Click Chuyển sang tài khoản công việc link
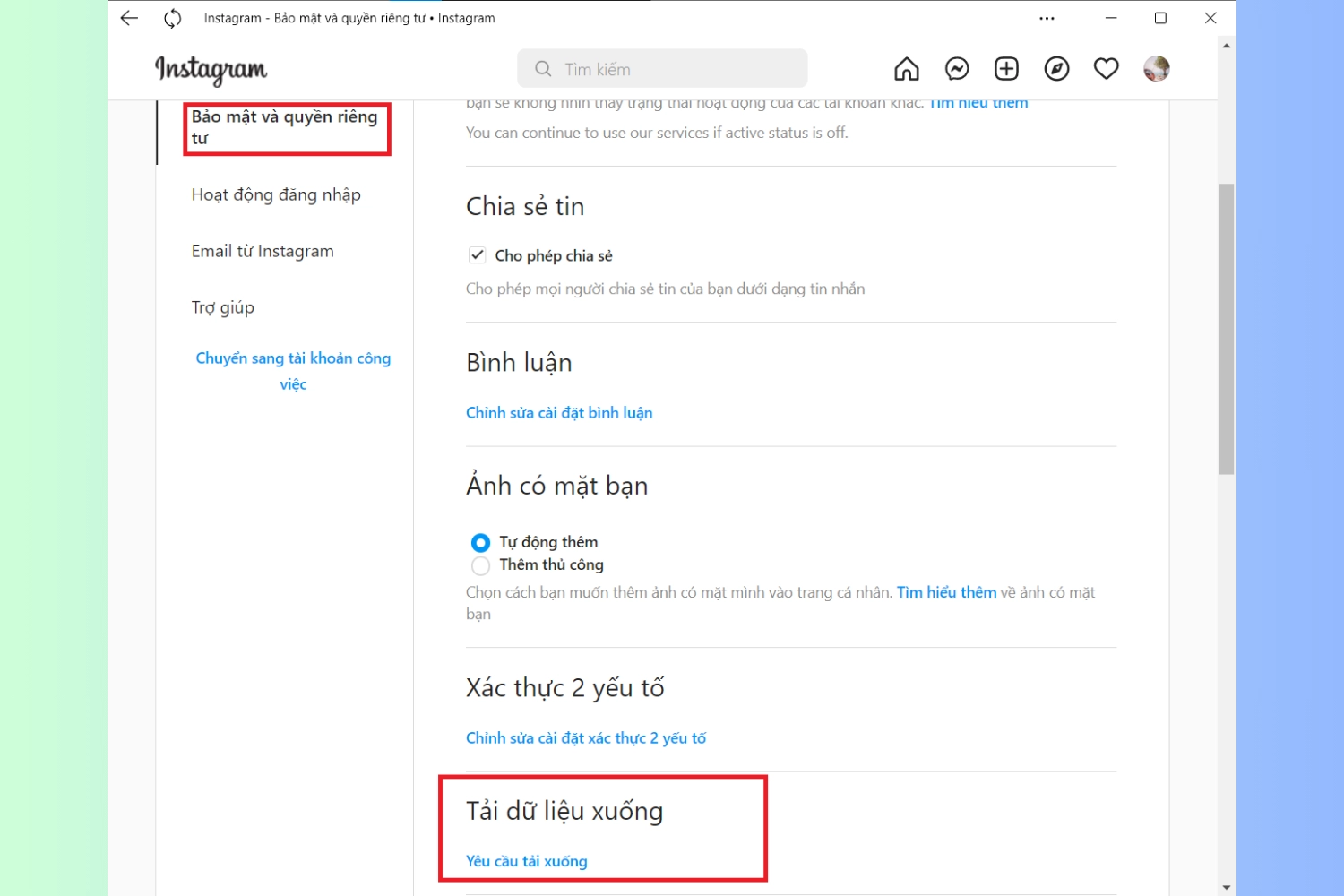Viewport: 1344px width, 896px height. click(x=293, y=371)
